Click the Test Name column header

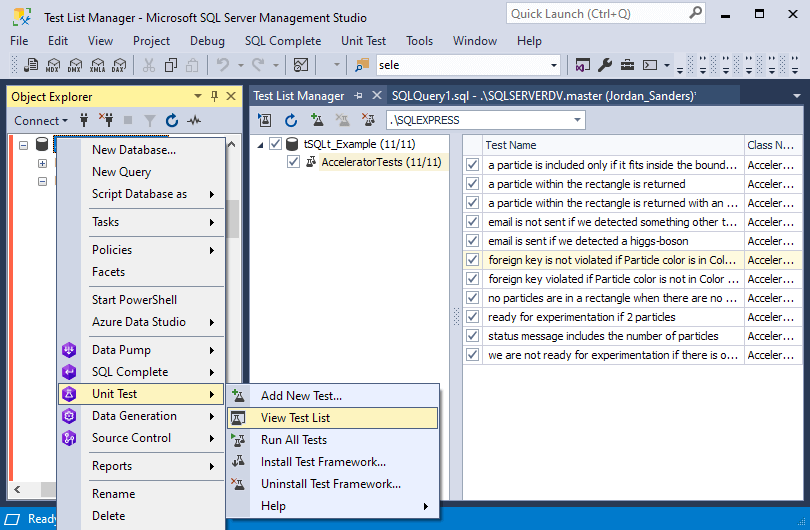511,145
